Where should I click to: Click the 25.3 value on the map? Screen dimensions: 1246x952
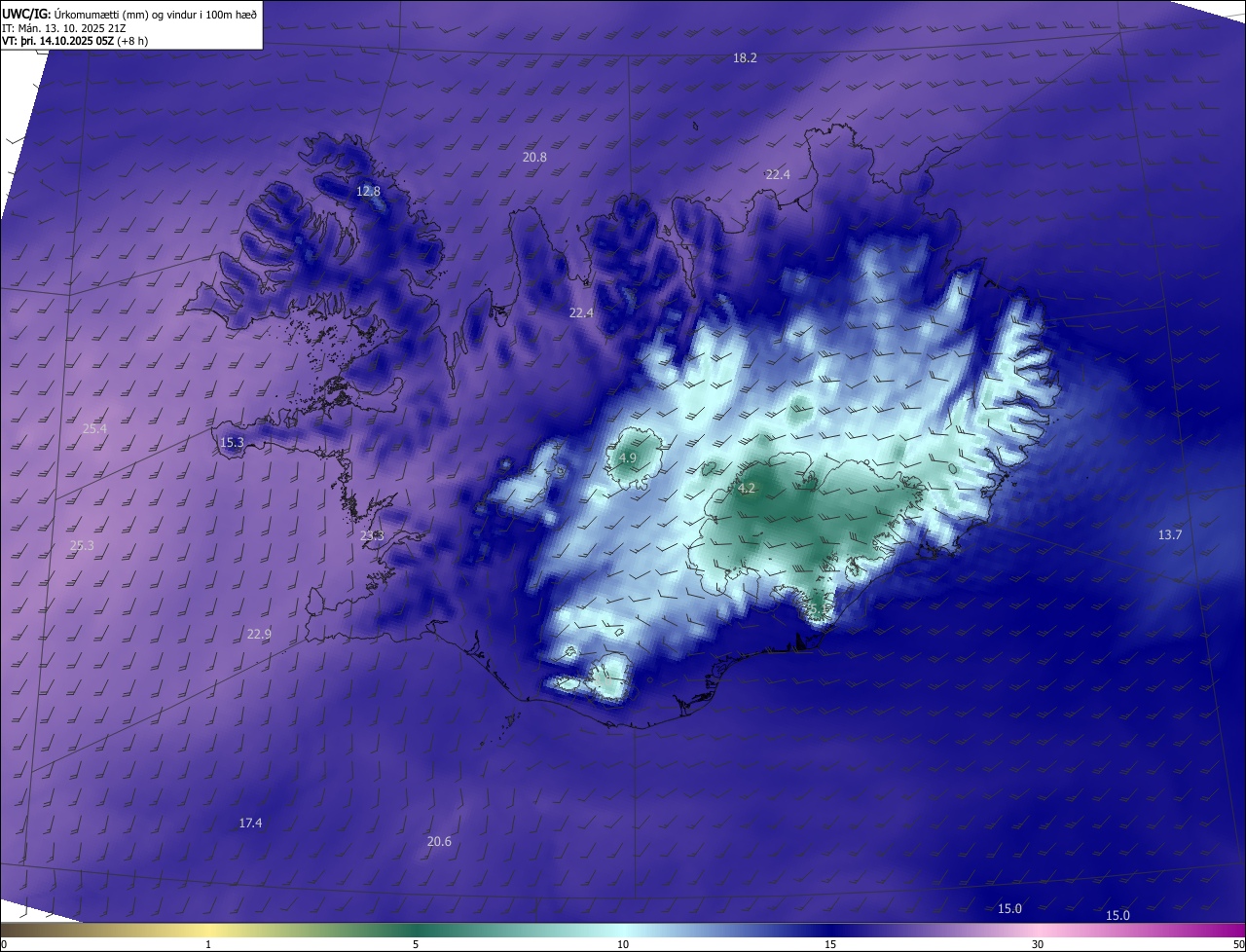pos(82,545)
